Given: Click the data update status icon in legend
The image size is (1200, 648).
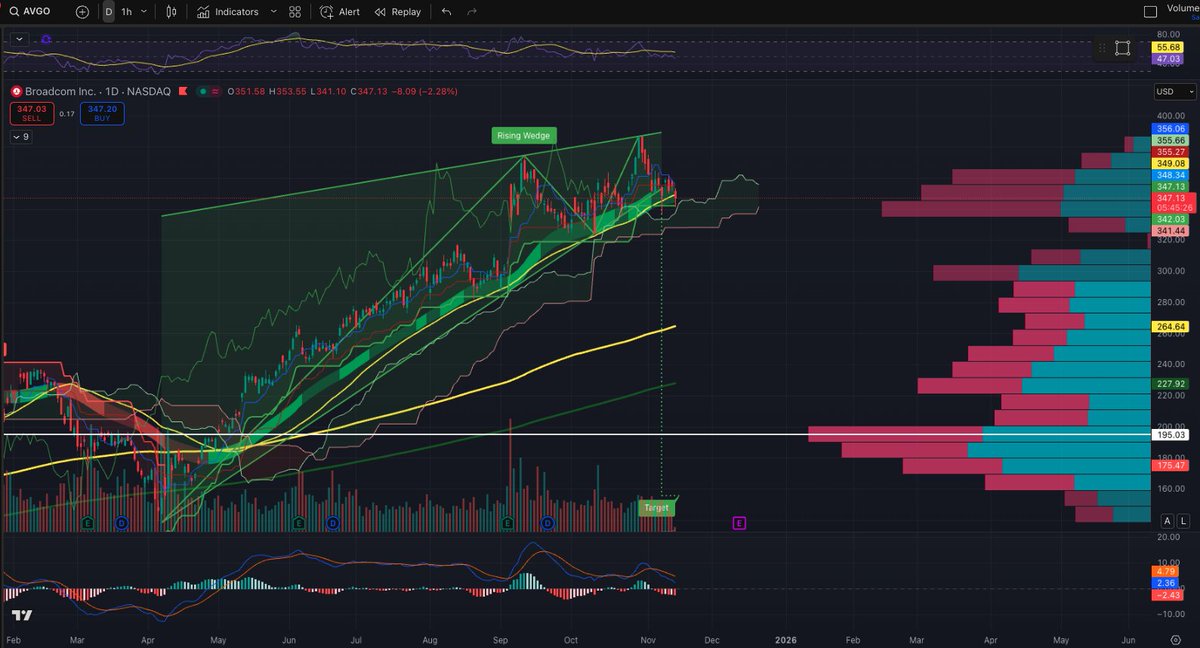Looking at the screenshot, I should pyautogui.click(x=216, y=91).
